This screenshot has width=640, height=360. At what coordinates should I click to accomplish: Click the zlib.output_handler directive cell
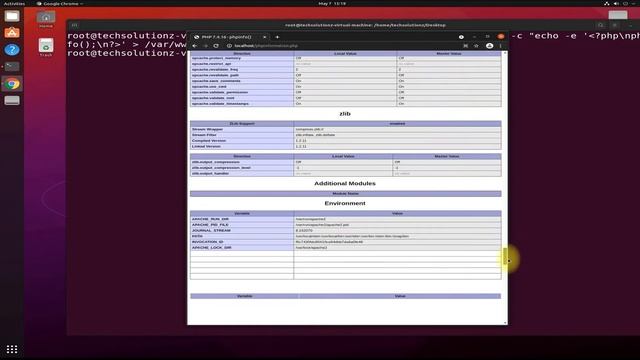pyautogui.click(x=242, y=173)
